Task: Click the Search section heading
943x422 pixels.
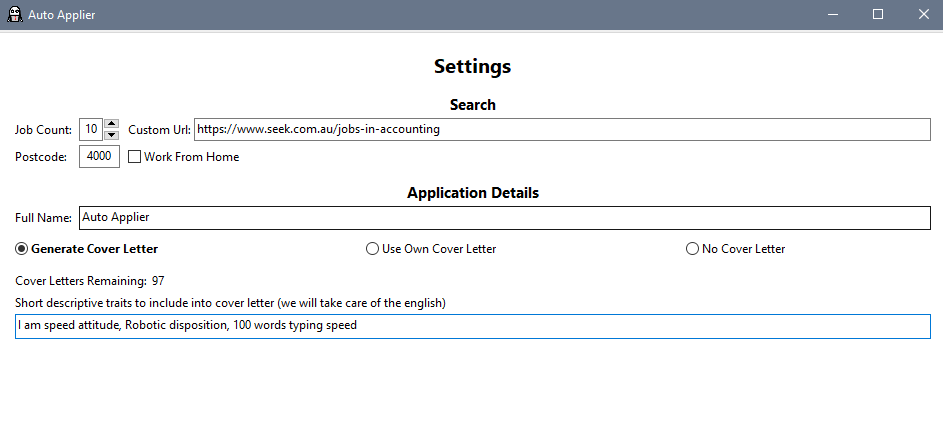Action: coord(473,105)
